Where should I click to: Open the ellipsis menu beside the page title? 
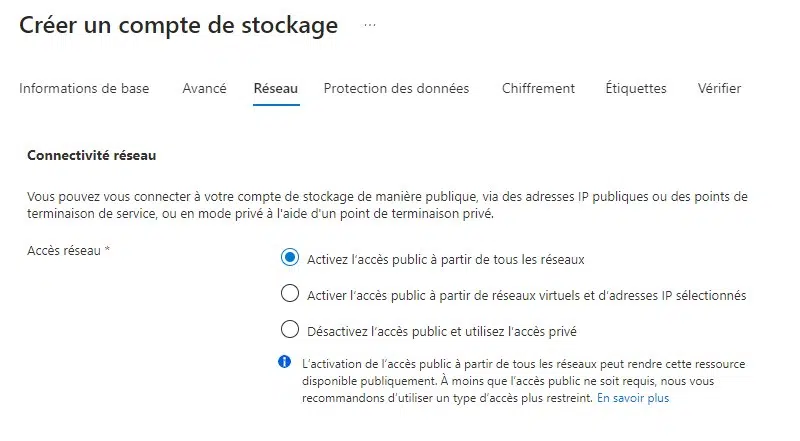coord(370,26)
